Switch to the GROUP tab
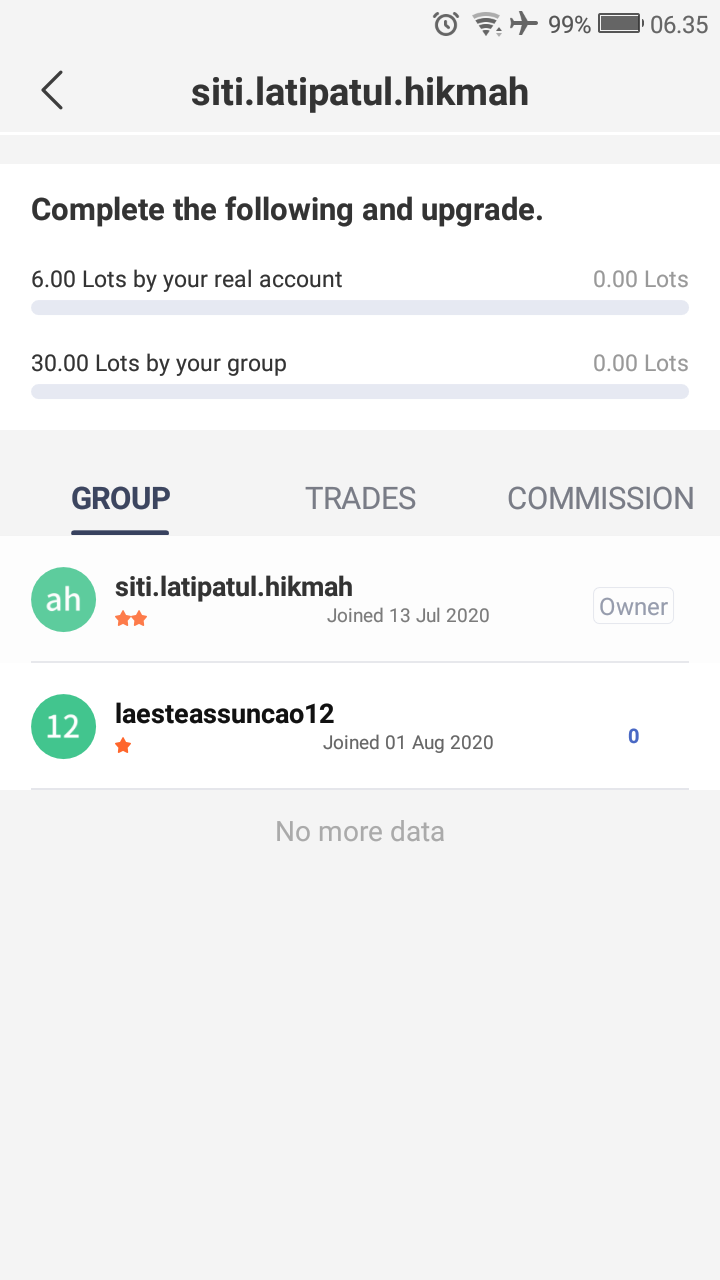This screenshot has height=1280, width=720. tap(120, 498)
